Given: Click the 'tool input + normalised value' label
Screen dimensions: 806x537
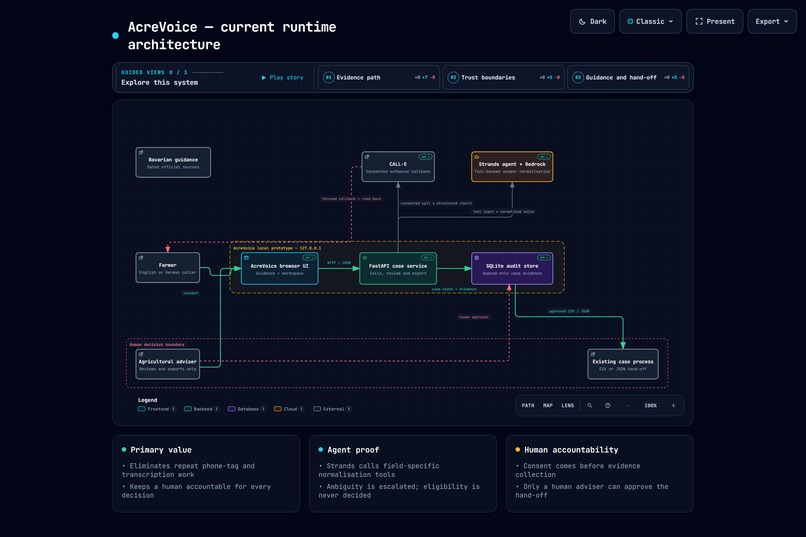Looking at the screenshot, I should point(503,211).
